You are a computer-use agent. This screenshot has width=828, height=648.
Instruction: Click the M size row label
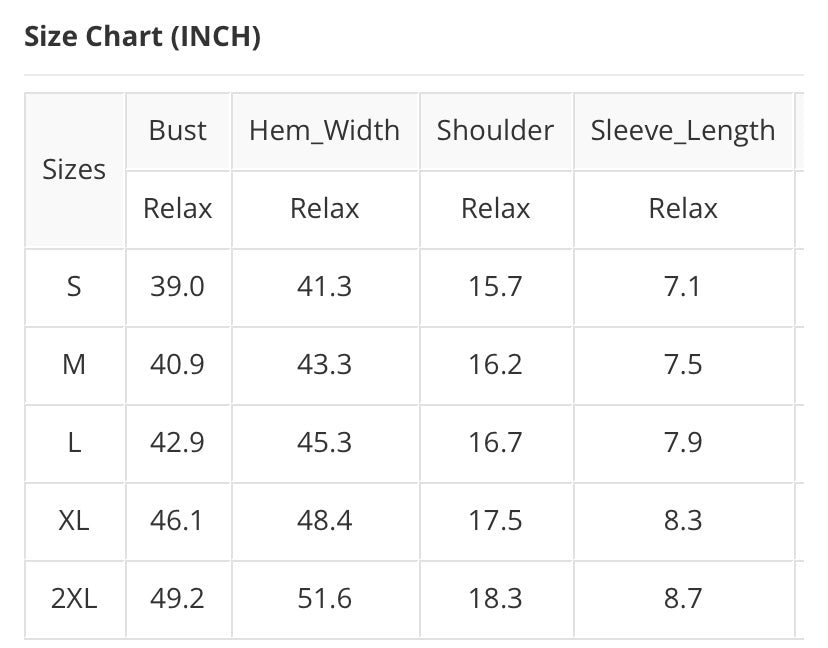click(74, 365)
